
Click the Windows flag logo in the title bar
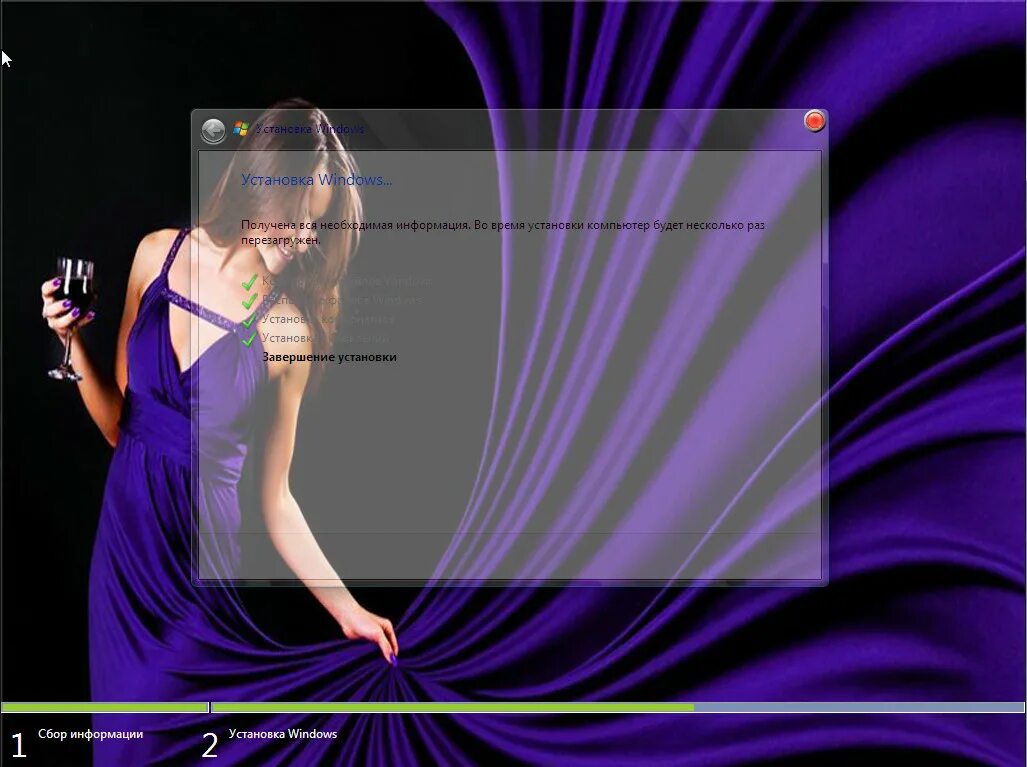tap(241, 129)
